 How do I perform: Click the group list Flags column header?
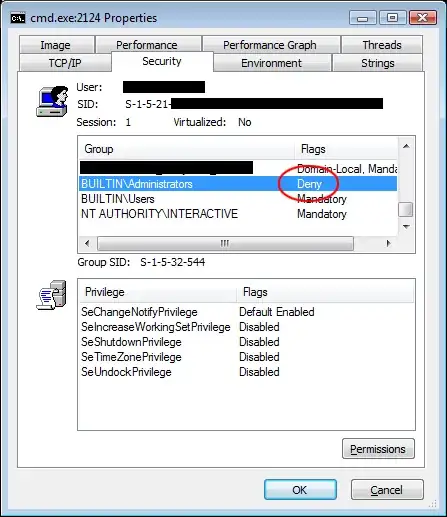346,149
